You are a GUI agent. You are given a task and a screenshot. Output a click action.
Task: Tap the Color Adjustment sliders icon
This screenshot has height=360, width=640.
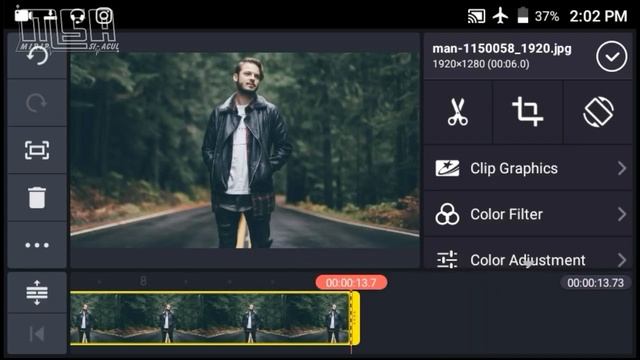[x=447, y=260]
